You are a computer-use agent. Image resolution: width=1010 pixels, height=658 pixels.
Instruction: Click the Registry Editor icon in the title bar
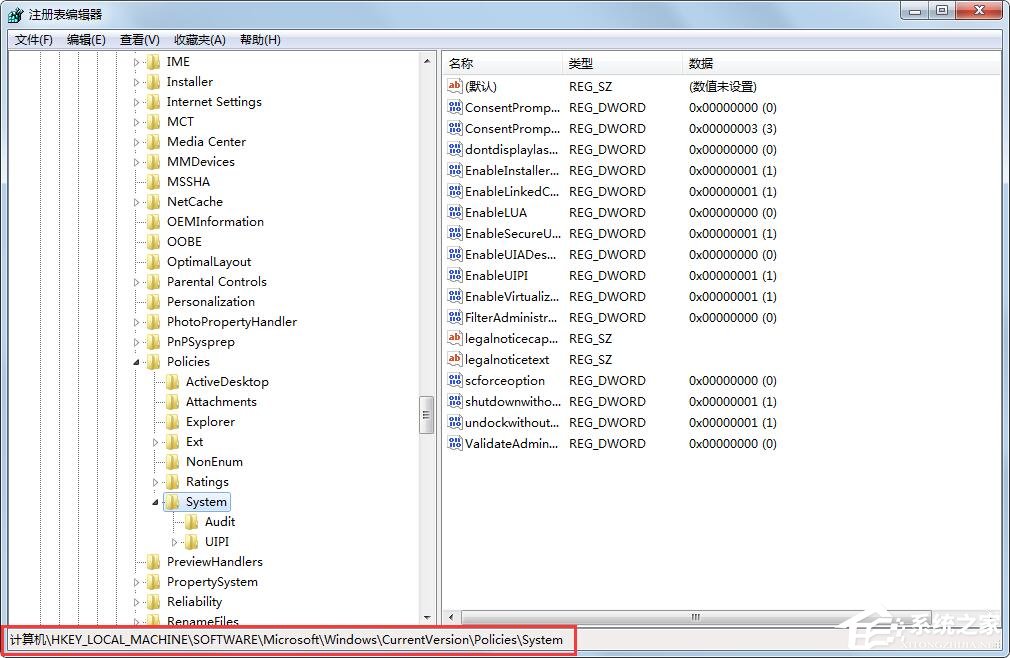tap(14, 13)
